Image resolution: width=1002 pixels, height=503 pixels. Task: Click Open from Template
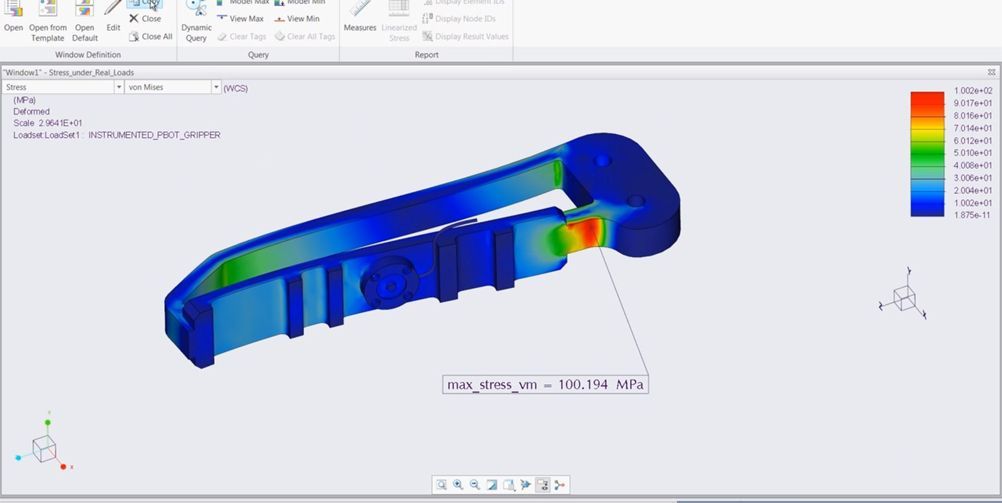47,20
